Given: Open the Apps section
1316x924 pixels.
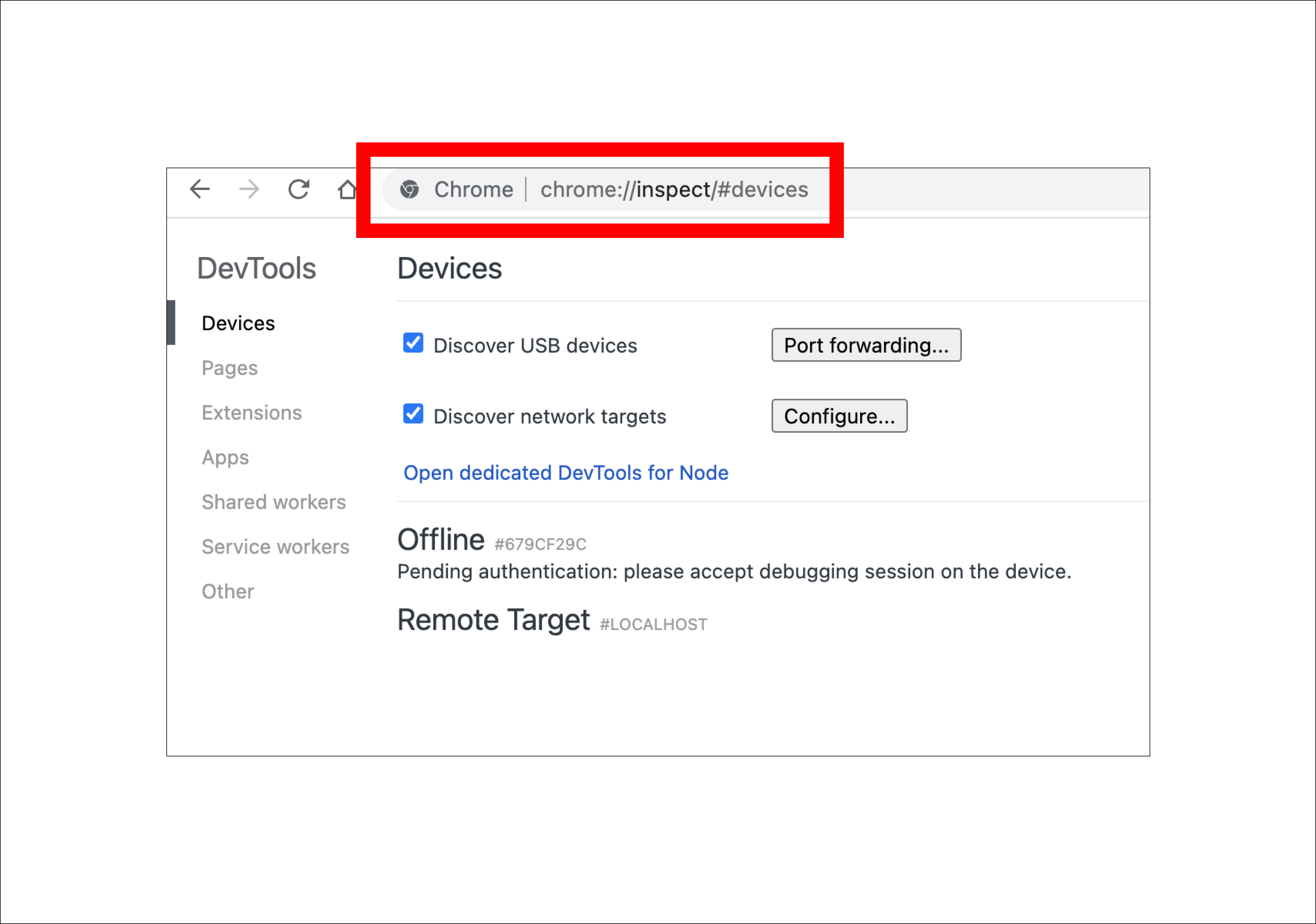Looking at the screenshot, I should point(225,457).
